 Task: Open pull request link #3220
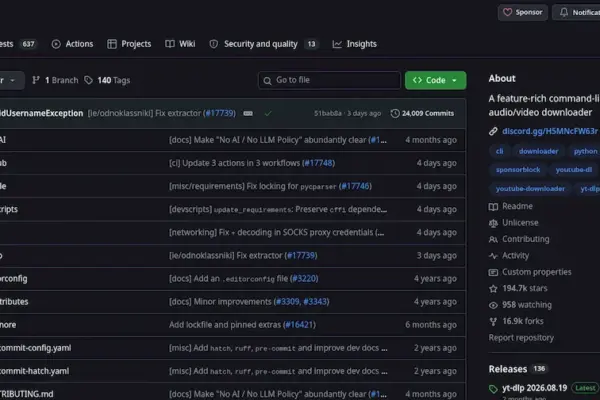[x=304, y=278]
